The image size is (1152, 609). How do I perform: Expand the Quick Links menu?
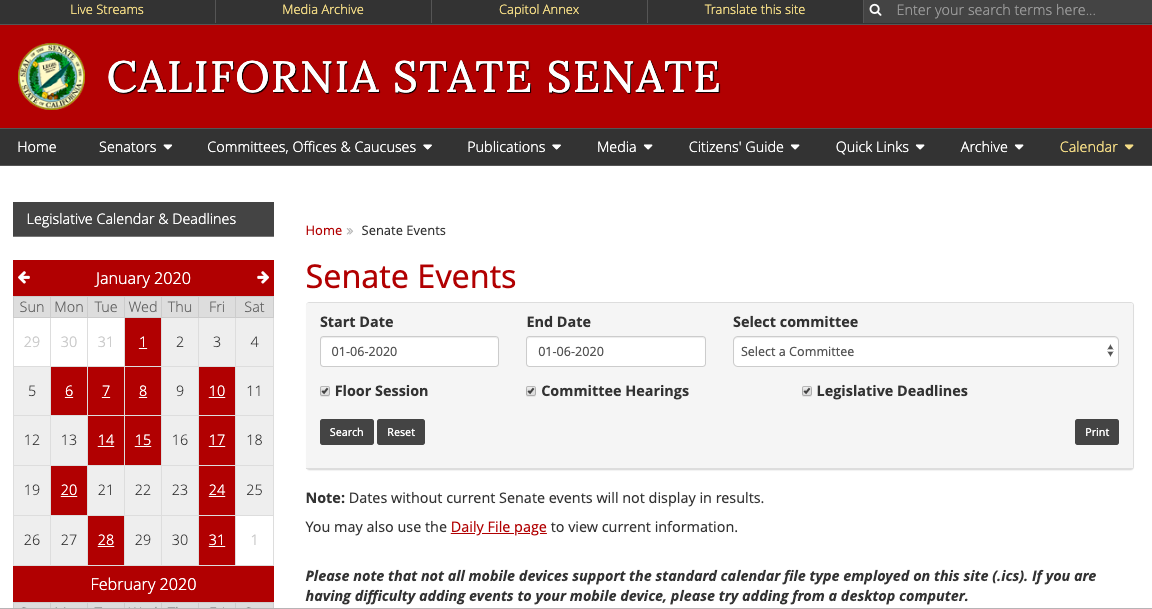pyautogui.click(x=879, y=147)
